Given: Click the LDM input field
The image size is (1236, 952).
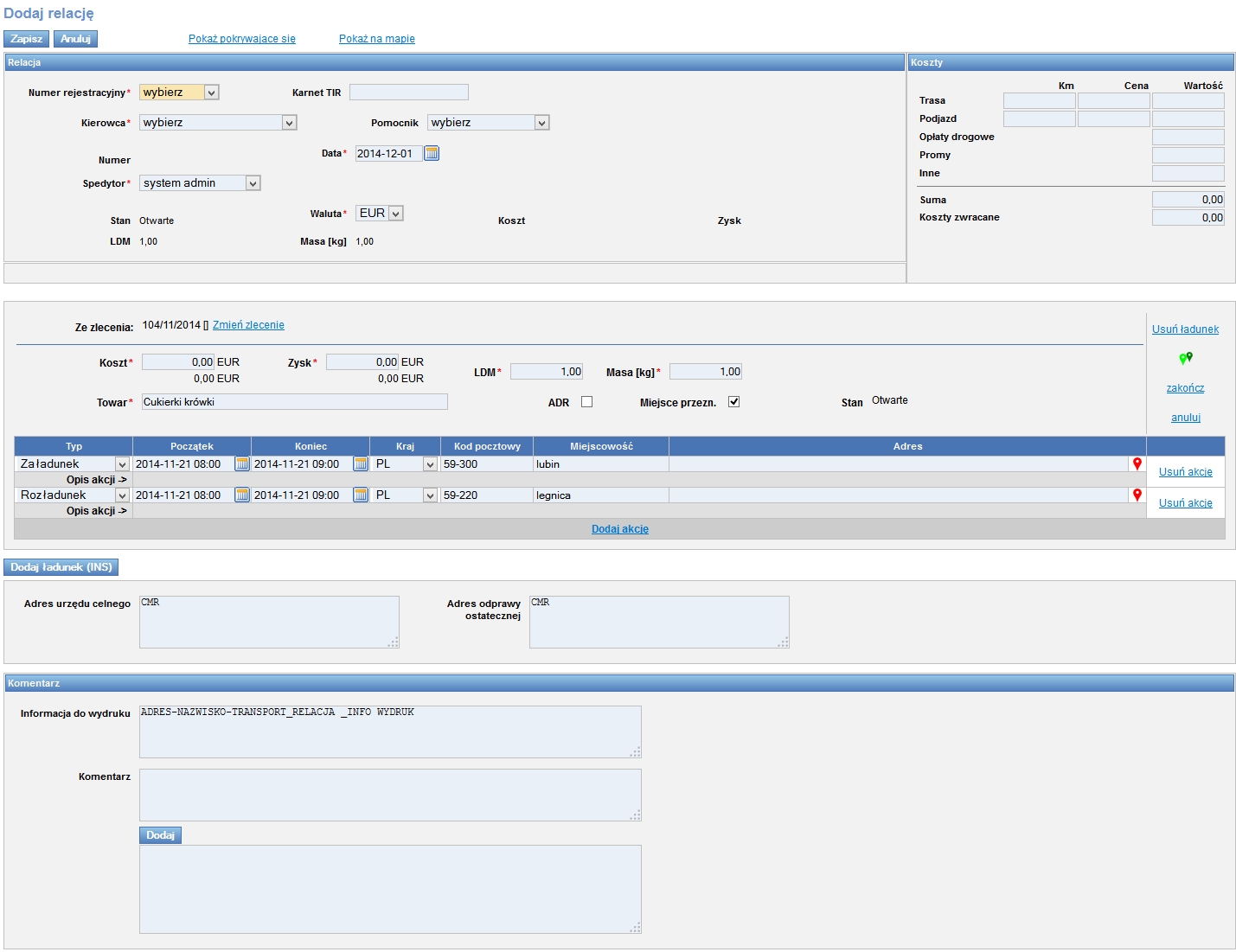Looking at the screenshot, I should point(547,372).
